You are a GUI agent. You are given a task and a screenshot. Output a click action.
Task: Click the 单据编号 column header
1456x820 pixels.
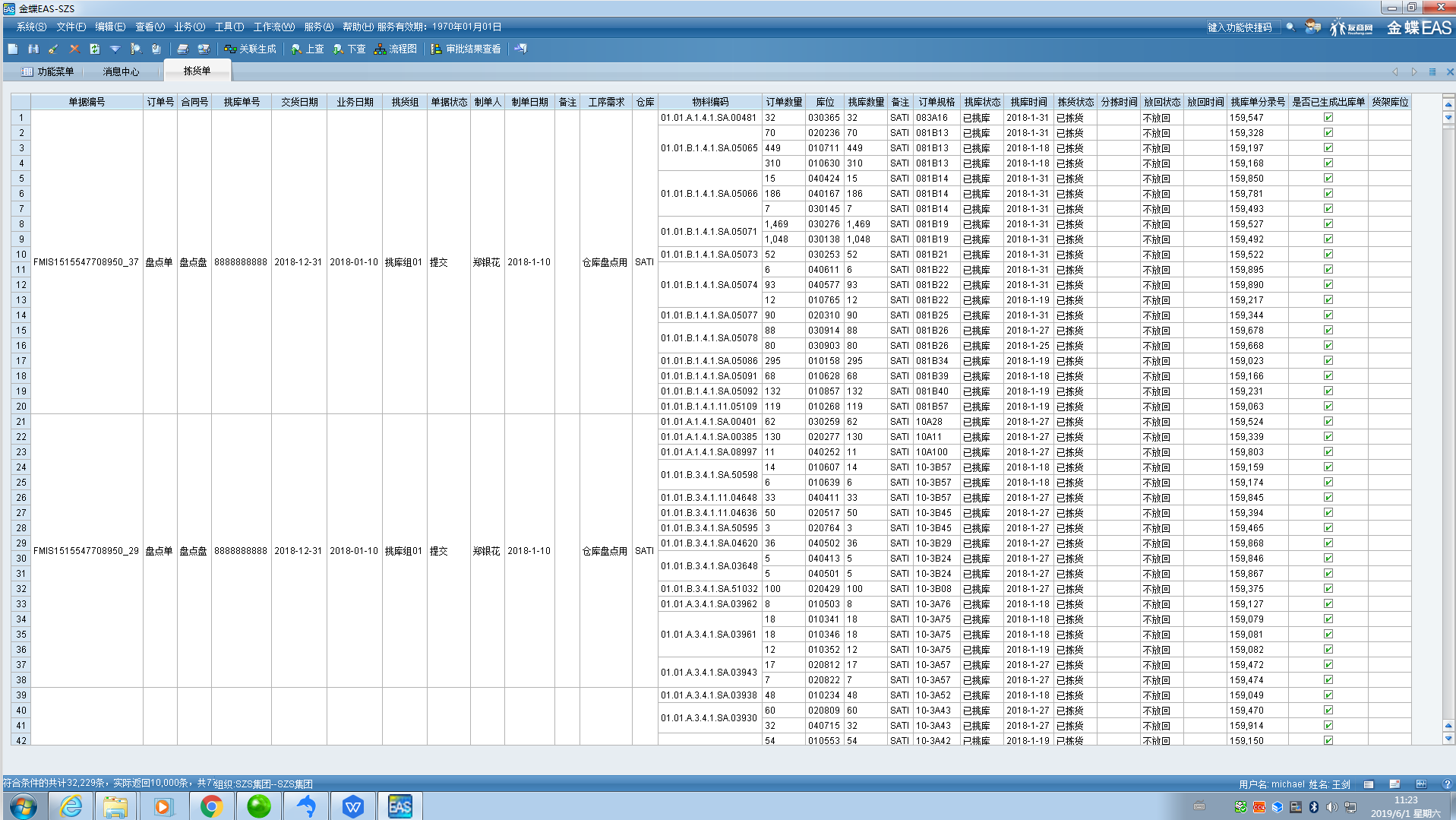pyautogui.click(x=87, y=102)
